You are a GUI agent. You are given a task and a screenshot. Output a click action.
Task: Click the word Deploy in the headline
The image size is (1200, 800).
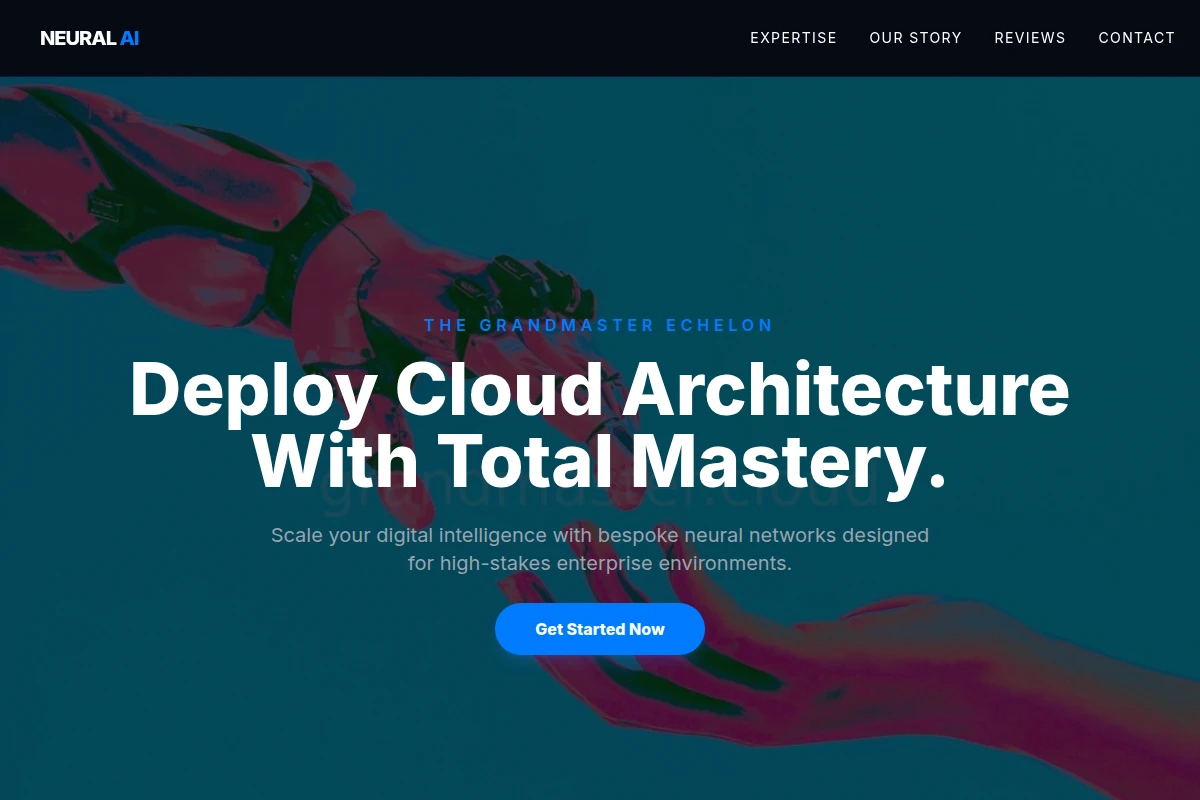(254, 390)
